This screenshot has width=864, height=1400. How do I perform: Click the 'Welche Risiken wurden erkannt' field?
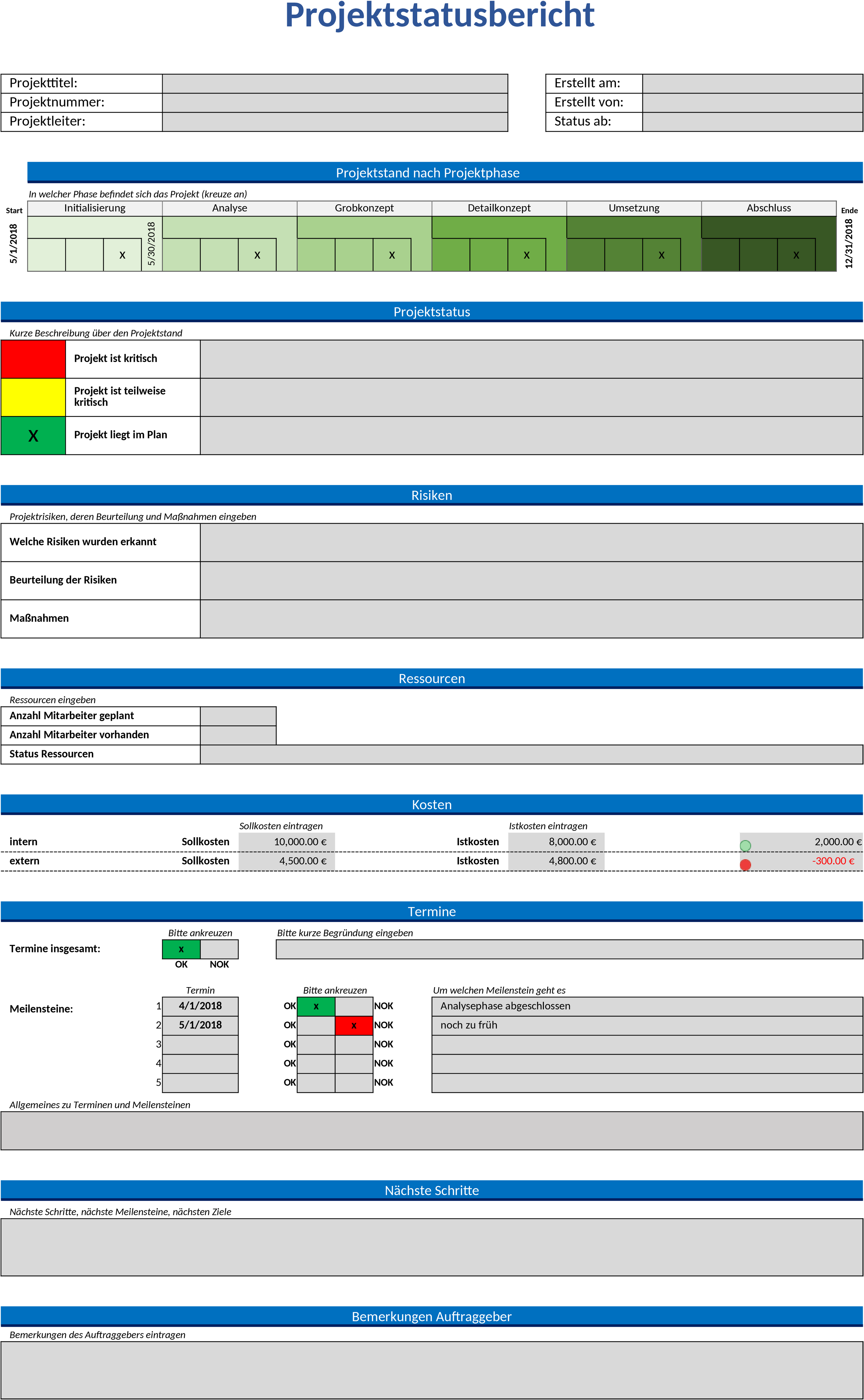pos(531,542)
